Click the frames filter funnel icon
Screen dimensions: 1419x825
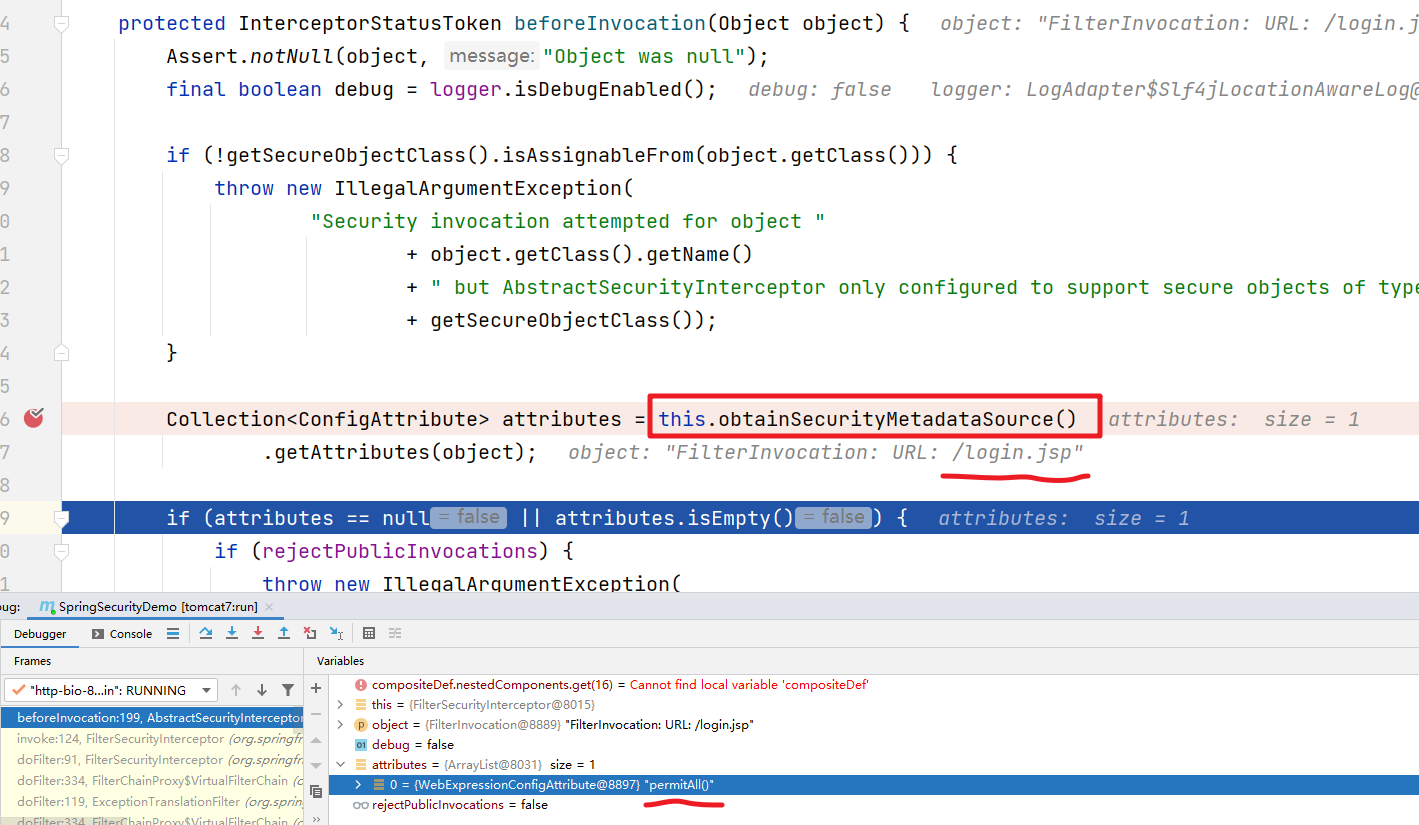tap(288, 690)
